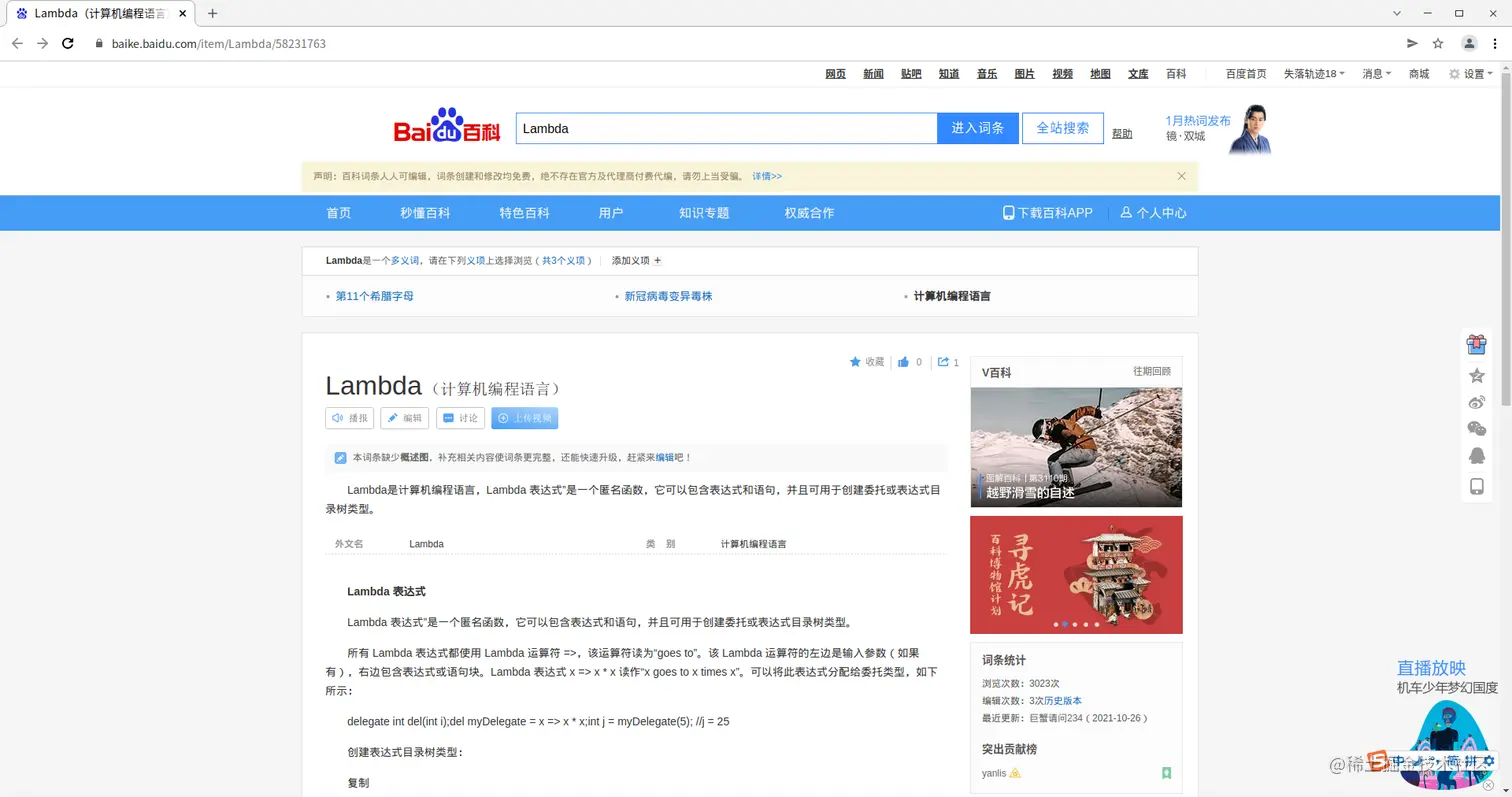Viewport: 1512px width, 797px height.
Task: Open the browser profile avatar
Action: click(1469, 44)
